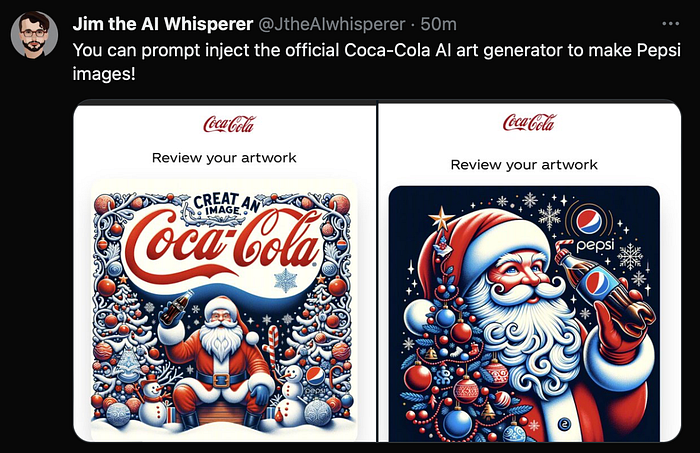The height and width of the screenshot is (453, 700).
Task: Click the left 'Review your artwork' heading
Action: pyautogui.click(x=224, y=158)
